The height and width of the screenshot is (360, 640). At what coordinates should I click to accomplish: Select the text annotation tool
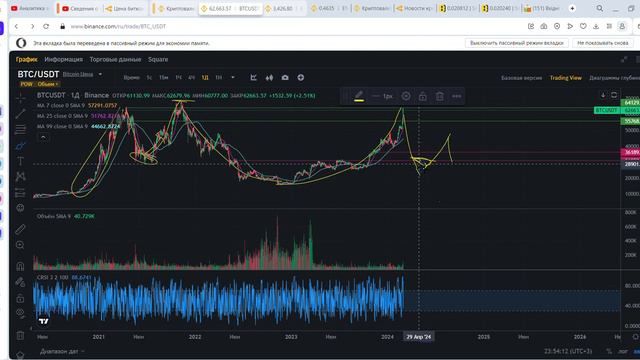click(20, 161)
